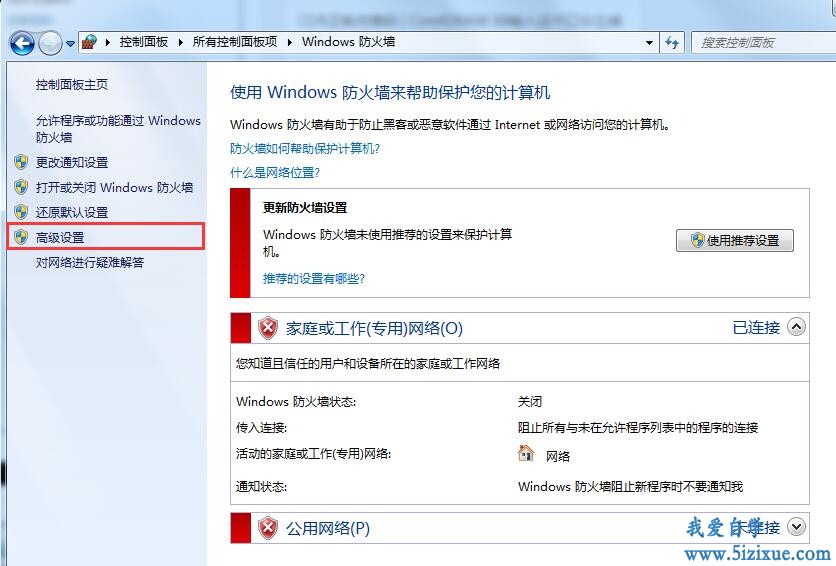Select Windows 防火墙 in the breadcrumb
The image size is (836, 566).
(x=348, y=42)
